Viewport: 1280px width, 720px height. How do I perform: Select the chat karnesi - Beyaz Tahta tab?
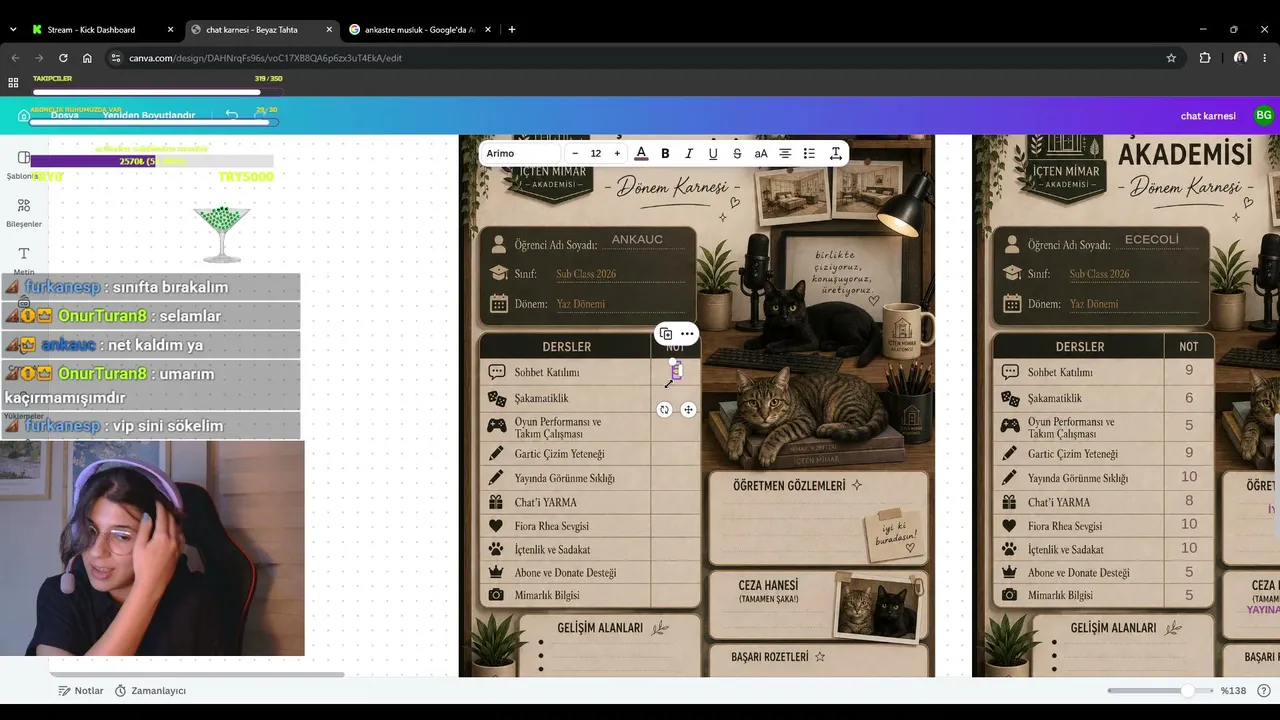coord(260,30)
